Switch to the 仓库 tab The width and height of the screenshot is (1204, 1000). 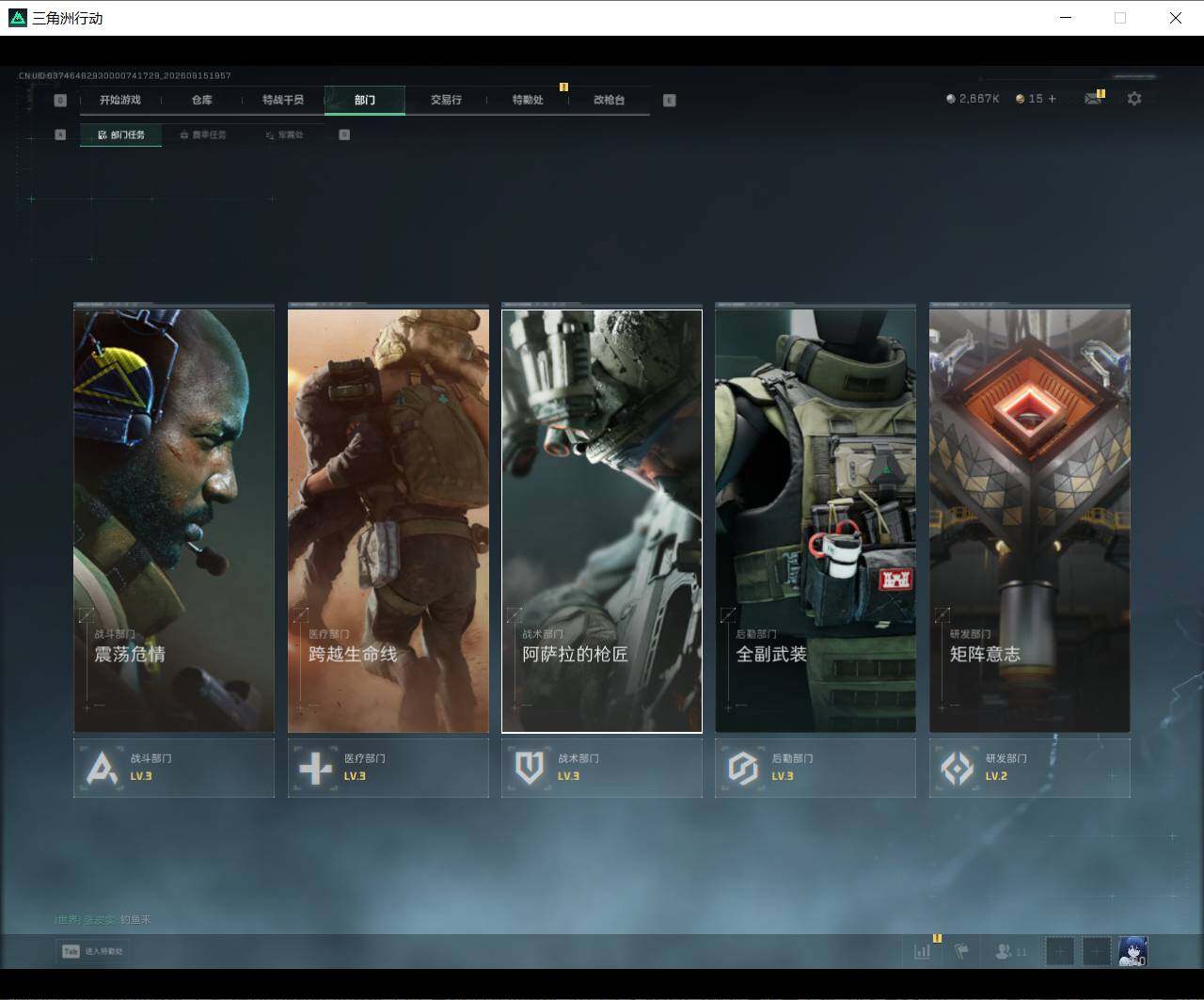click(x=201, y=100)
